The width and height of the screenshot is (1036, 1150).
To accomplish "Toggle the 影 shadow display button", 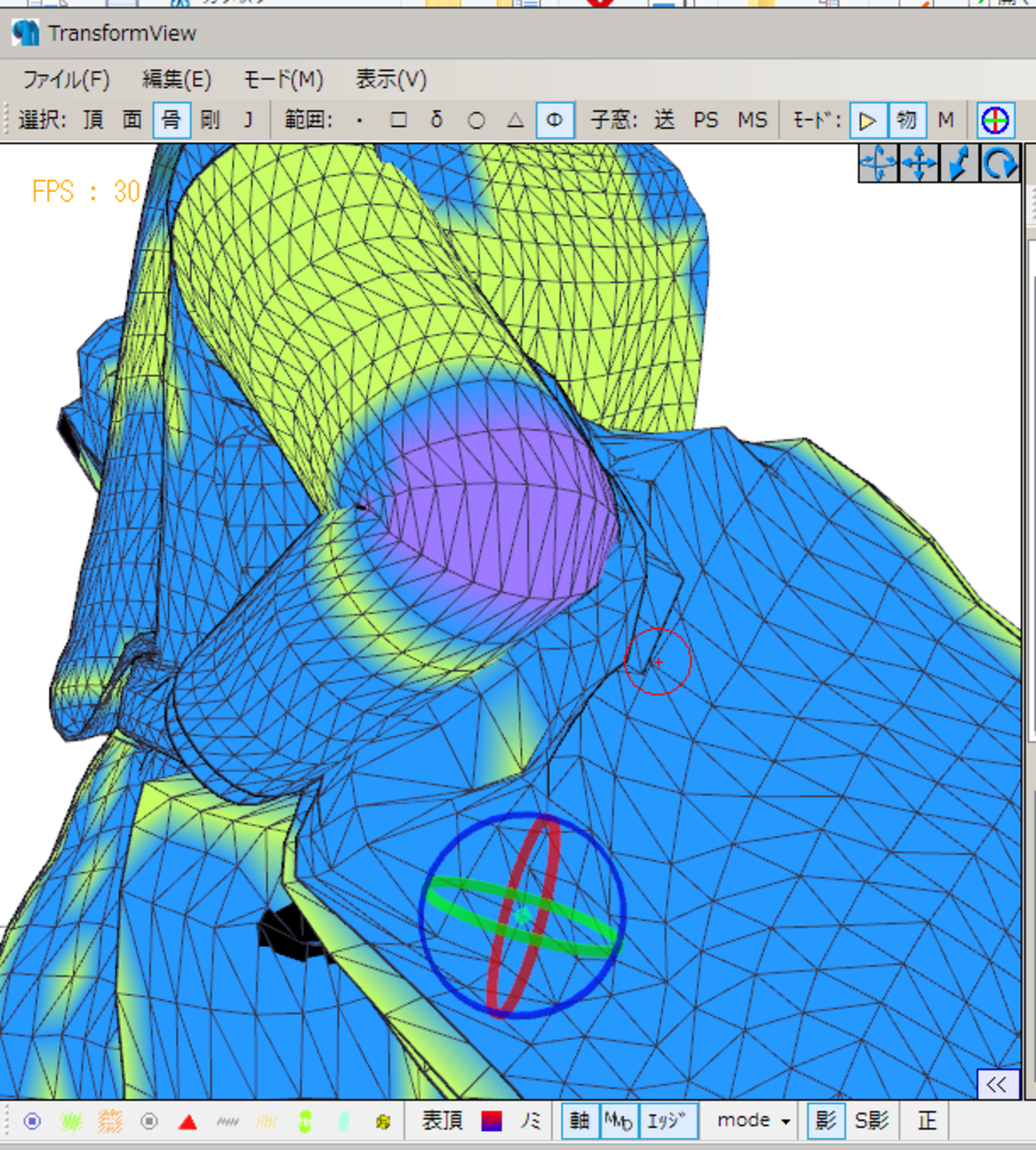I will pyautogui.click(x=826, y=1121).
